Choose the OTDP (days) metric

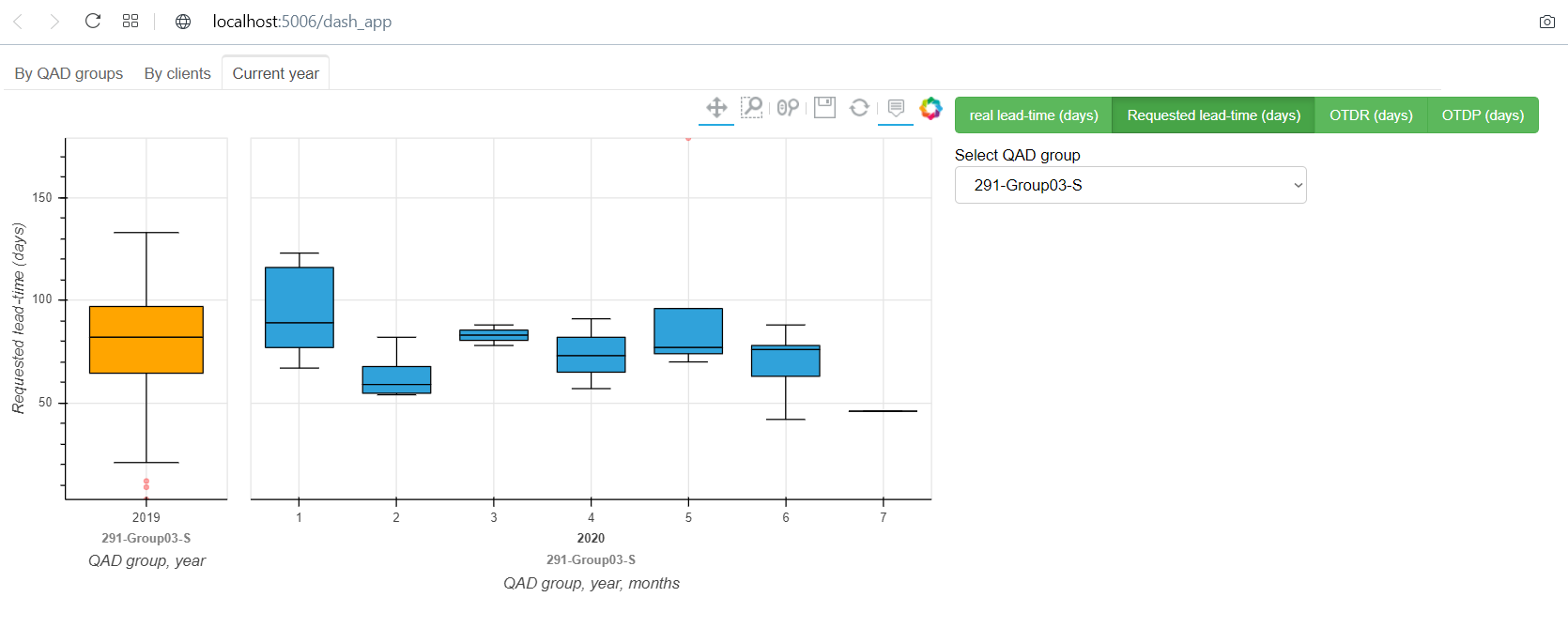click(x=1483, y=115)
